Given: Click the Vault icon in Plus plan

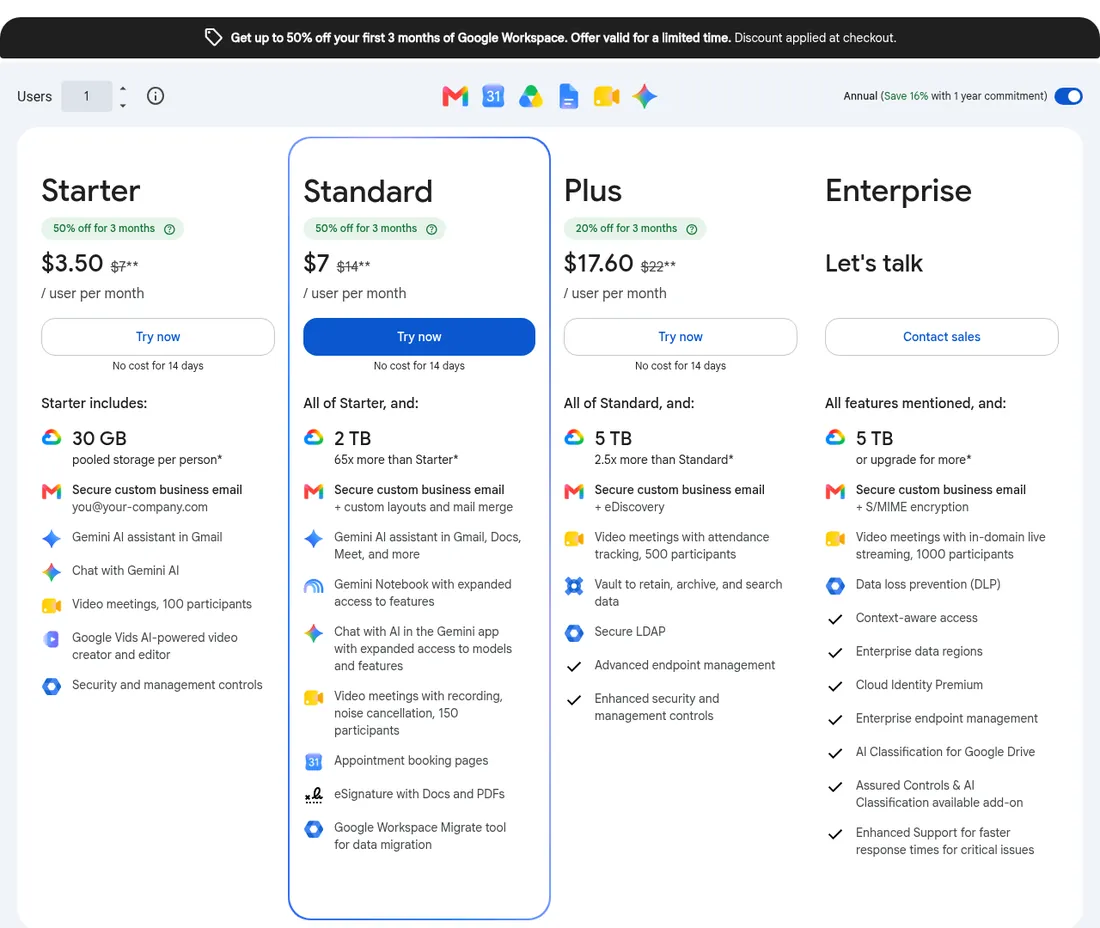Looking at the screenshot, I should click(574, 586).
